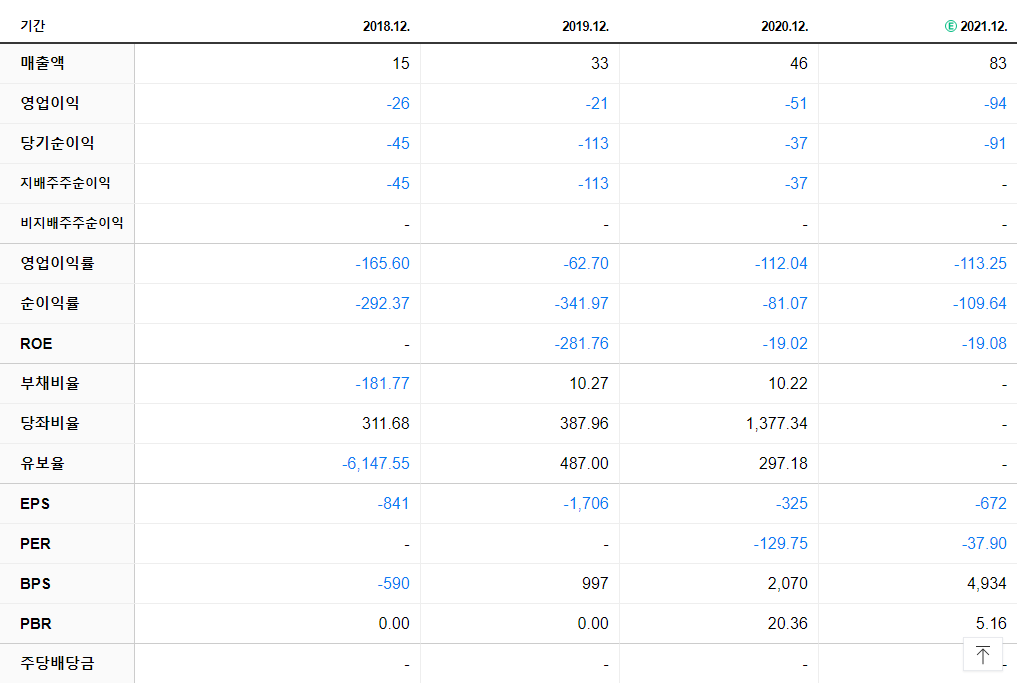The image size is (1017, 683).
Task: Click the 부채비율 row label
Action: 50,383
